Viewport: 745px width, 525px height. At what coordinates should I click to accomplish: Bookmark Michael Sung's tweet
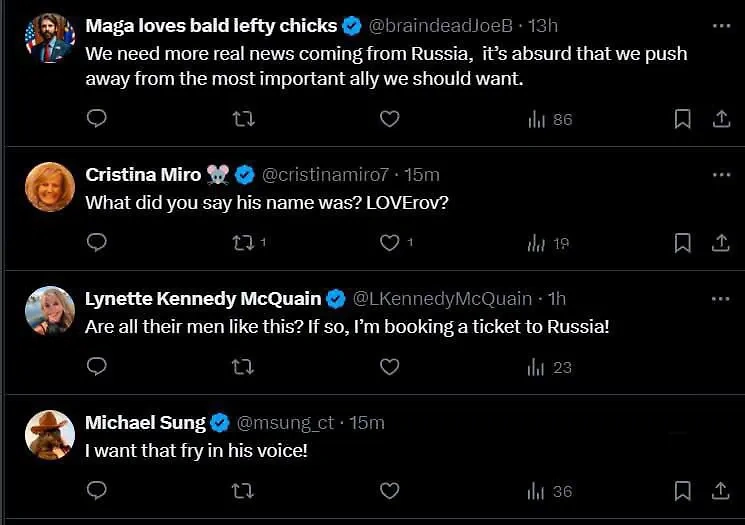pos(682,491)
